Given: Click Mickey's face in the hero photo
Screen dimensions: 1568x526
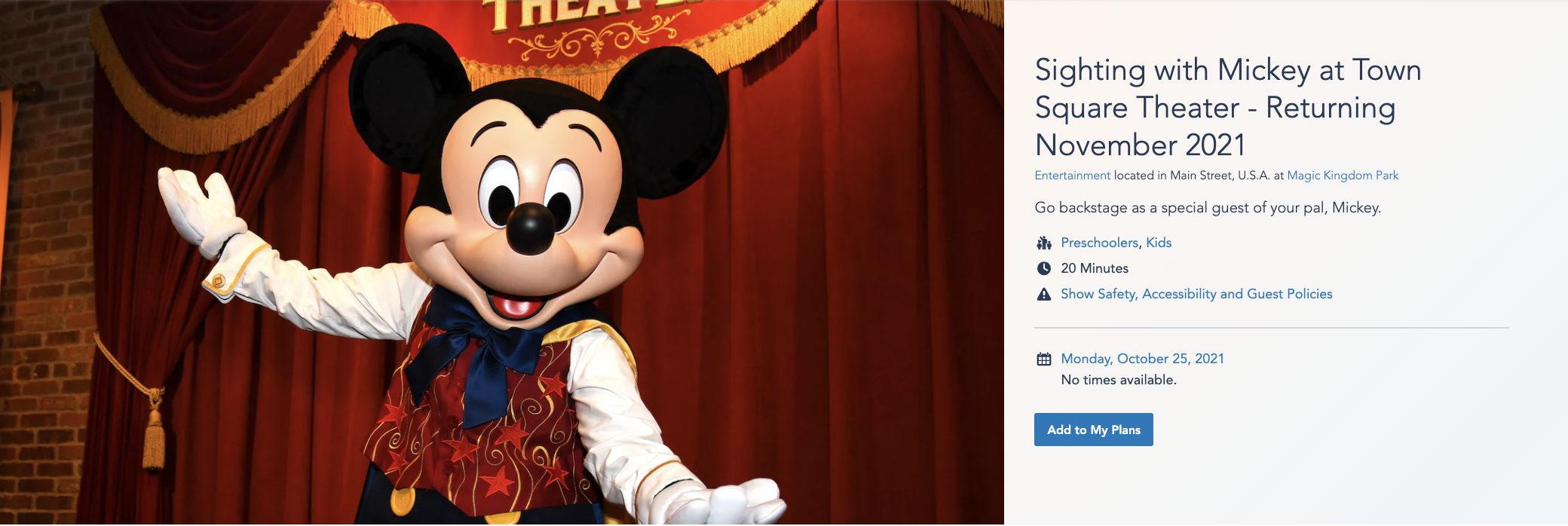Looking at the screenshot, I should point(530,205).
